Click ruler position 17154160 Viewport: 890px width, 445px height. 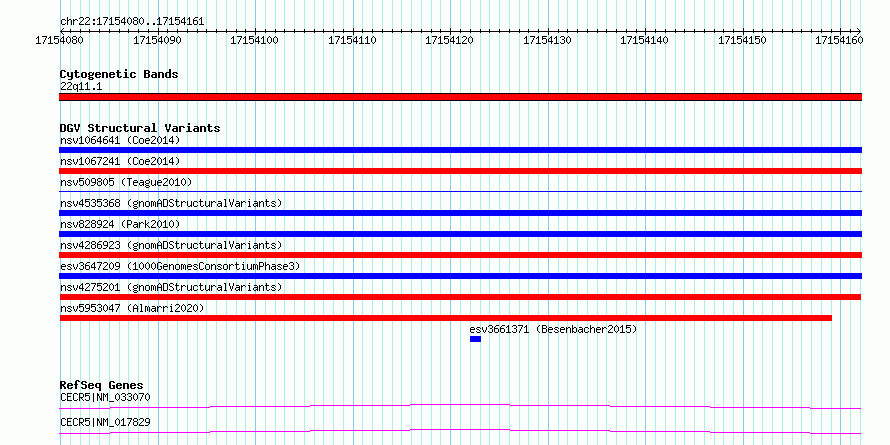click(840, 40)
